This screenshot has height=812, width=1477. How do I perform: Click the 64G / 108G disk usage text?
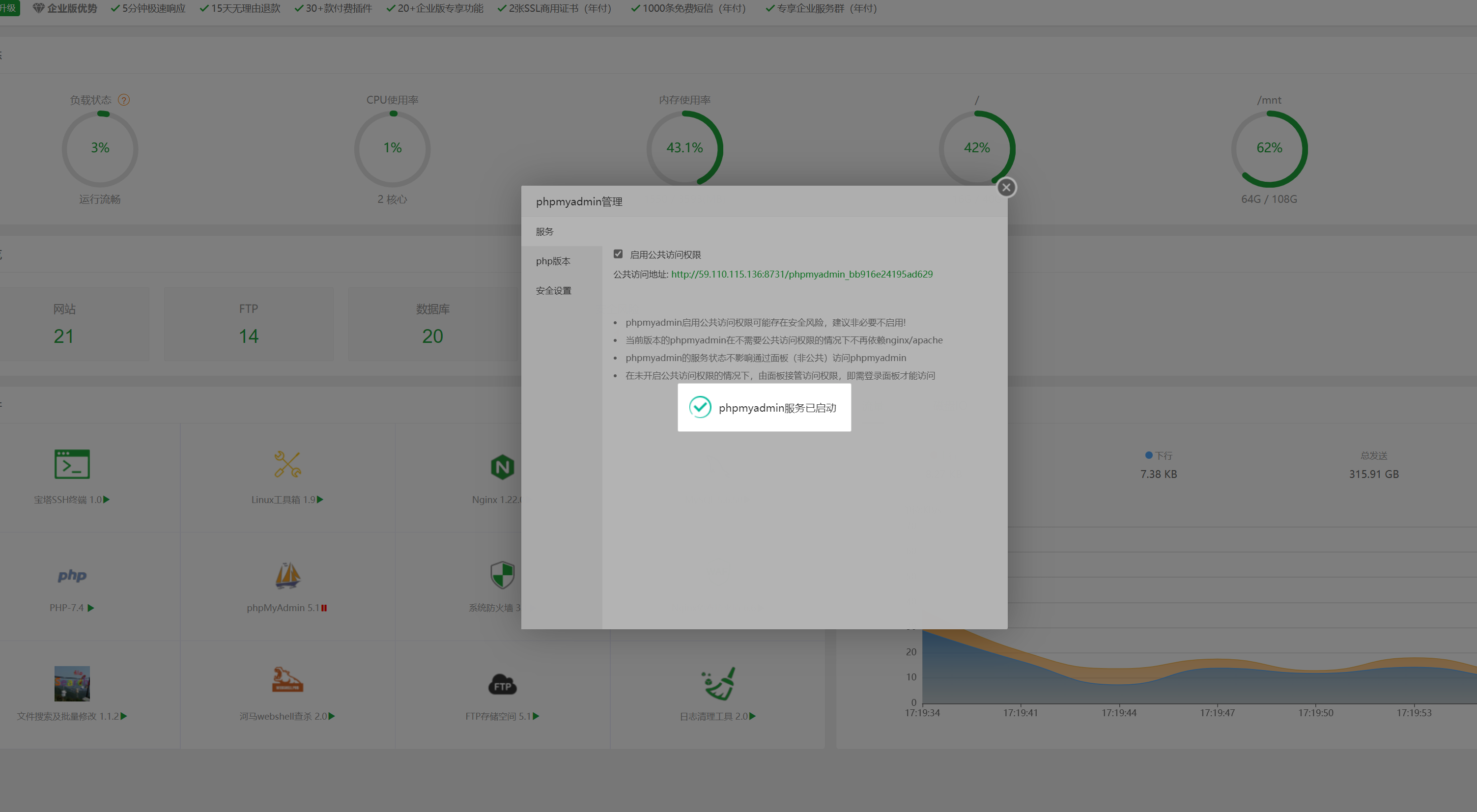pos(1269,199)
